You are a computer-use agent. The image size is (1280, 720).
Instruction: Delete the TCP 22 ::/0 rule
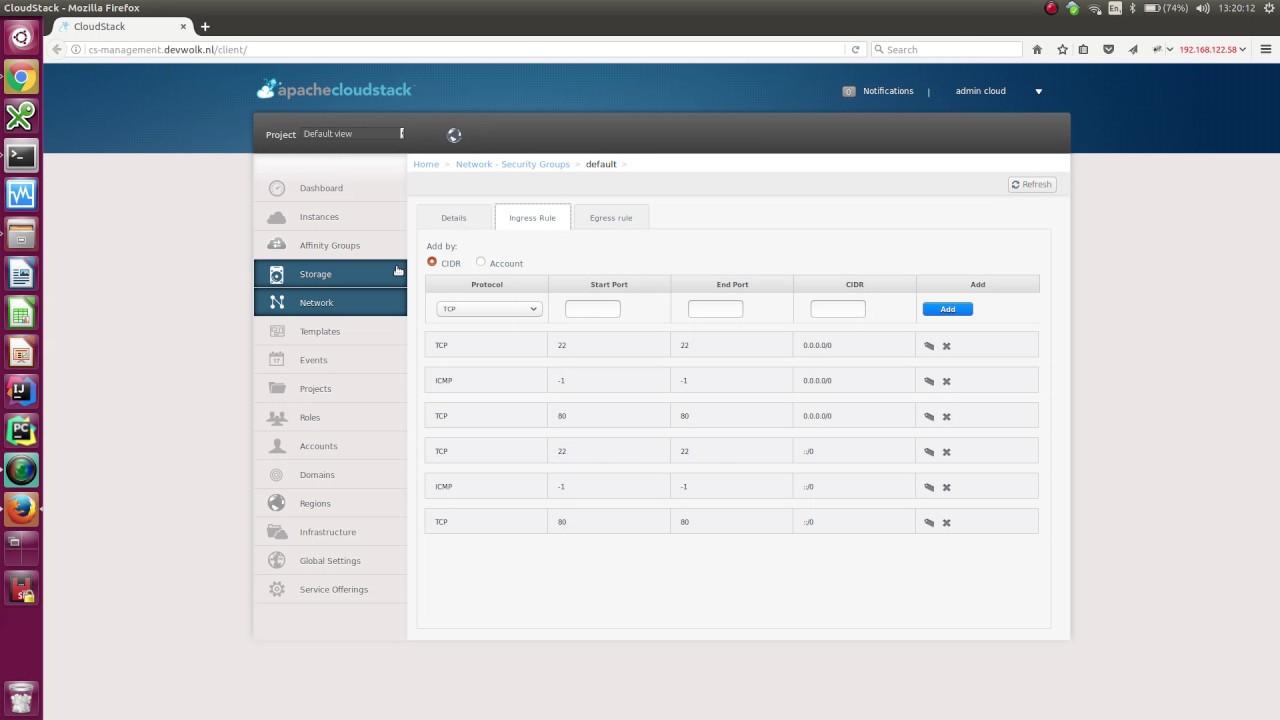click(946, 452)
